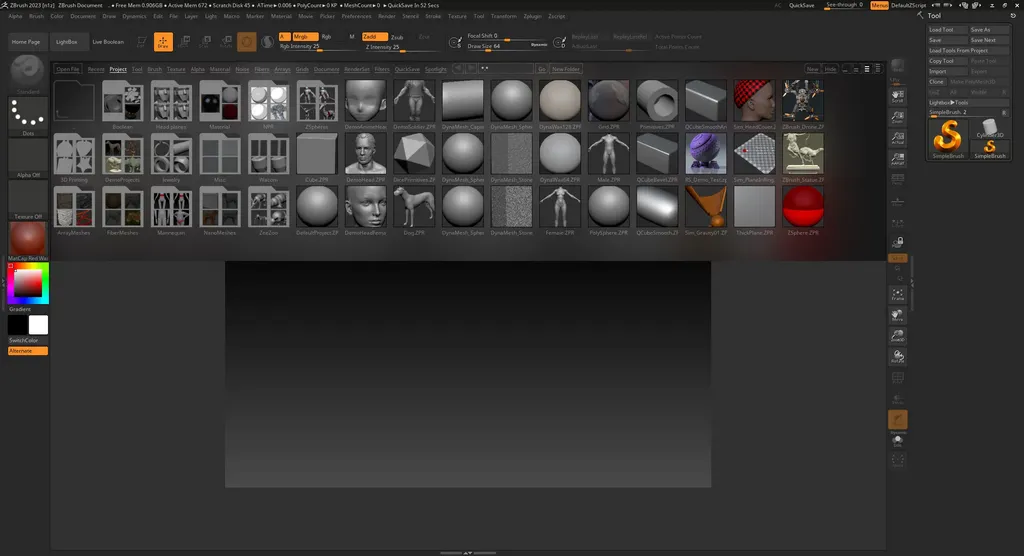Open the Preferences menu

pos(357,16)
